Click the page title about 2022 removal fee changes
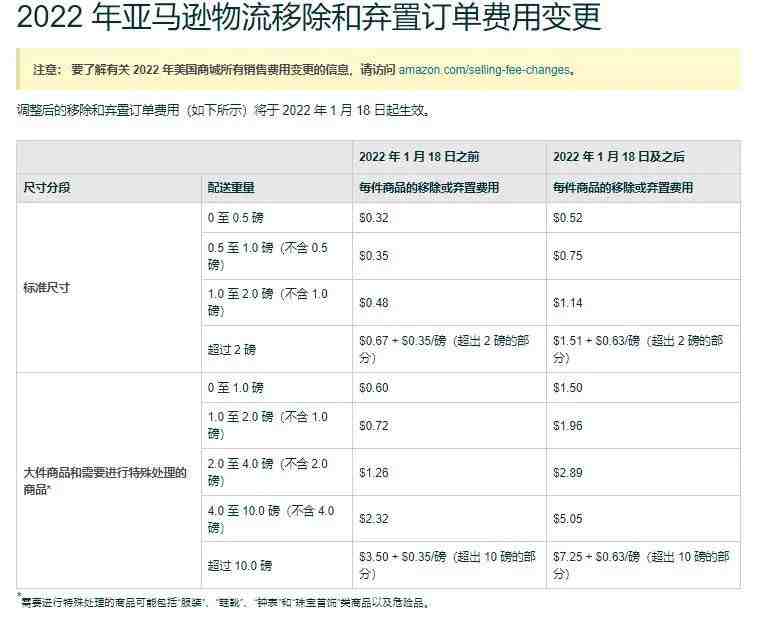 pos(309,17)
